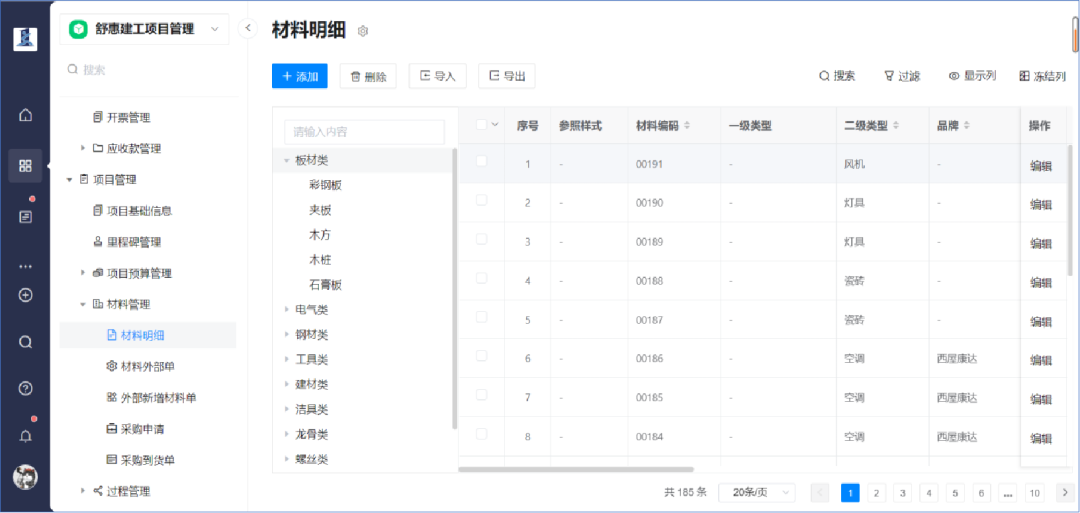Image resolution: width=1080 pixels, height=513 pixels.
Task: Open the magnifier search icon in left rail
Action: coord(25,342)
